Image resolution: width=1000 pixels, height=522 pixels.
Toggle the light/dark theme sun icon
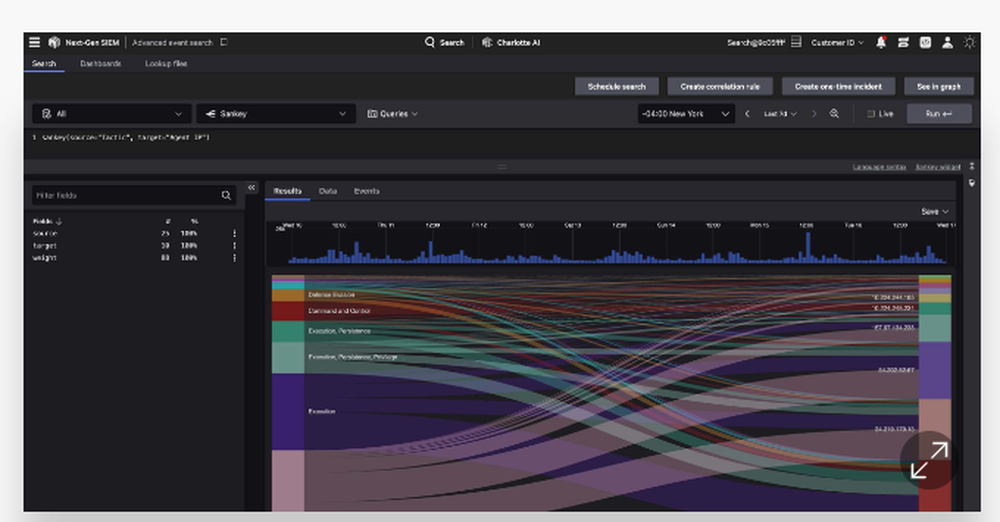(969, 42)
